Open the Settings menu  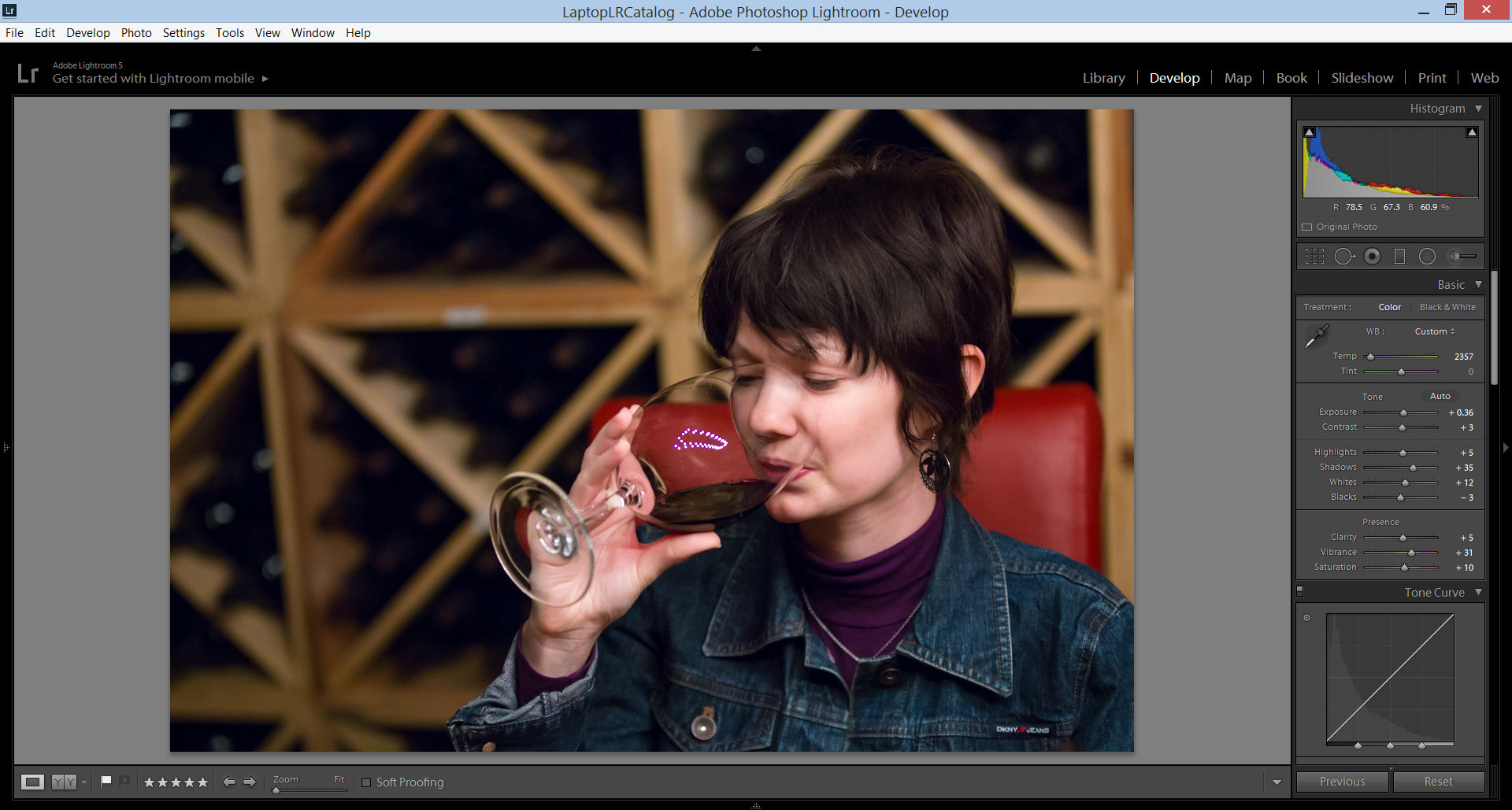pos(183,33)
